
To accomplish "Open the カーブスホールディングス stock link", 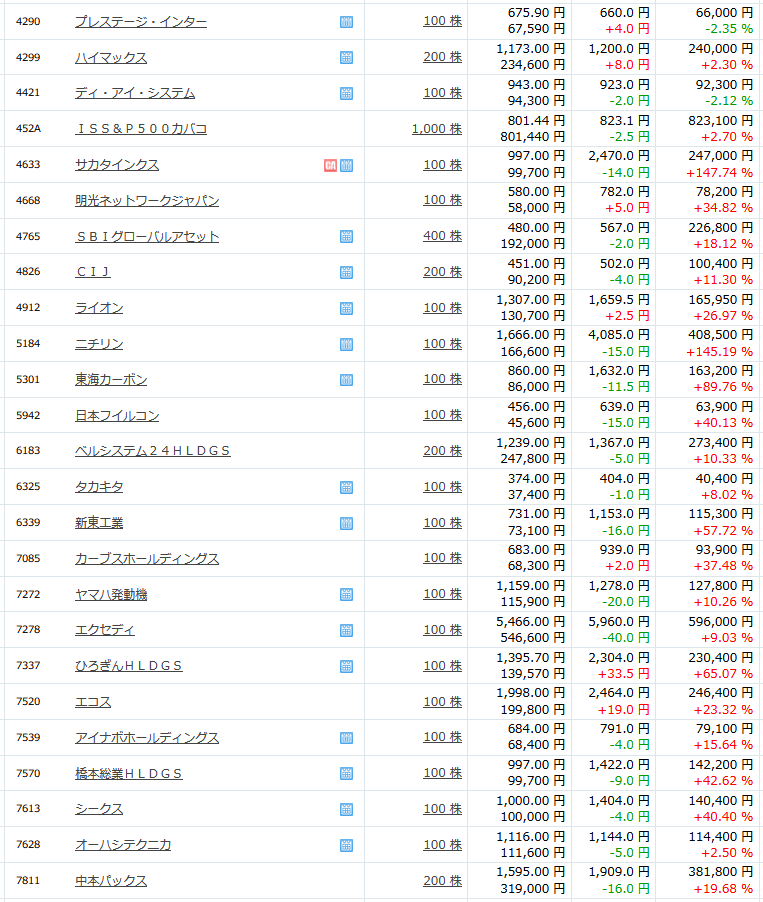I will coord(147,559).
